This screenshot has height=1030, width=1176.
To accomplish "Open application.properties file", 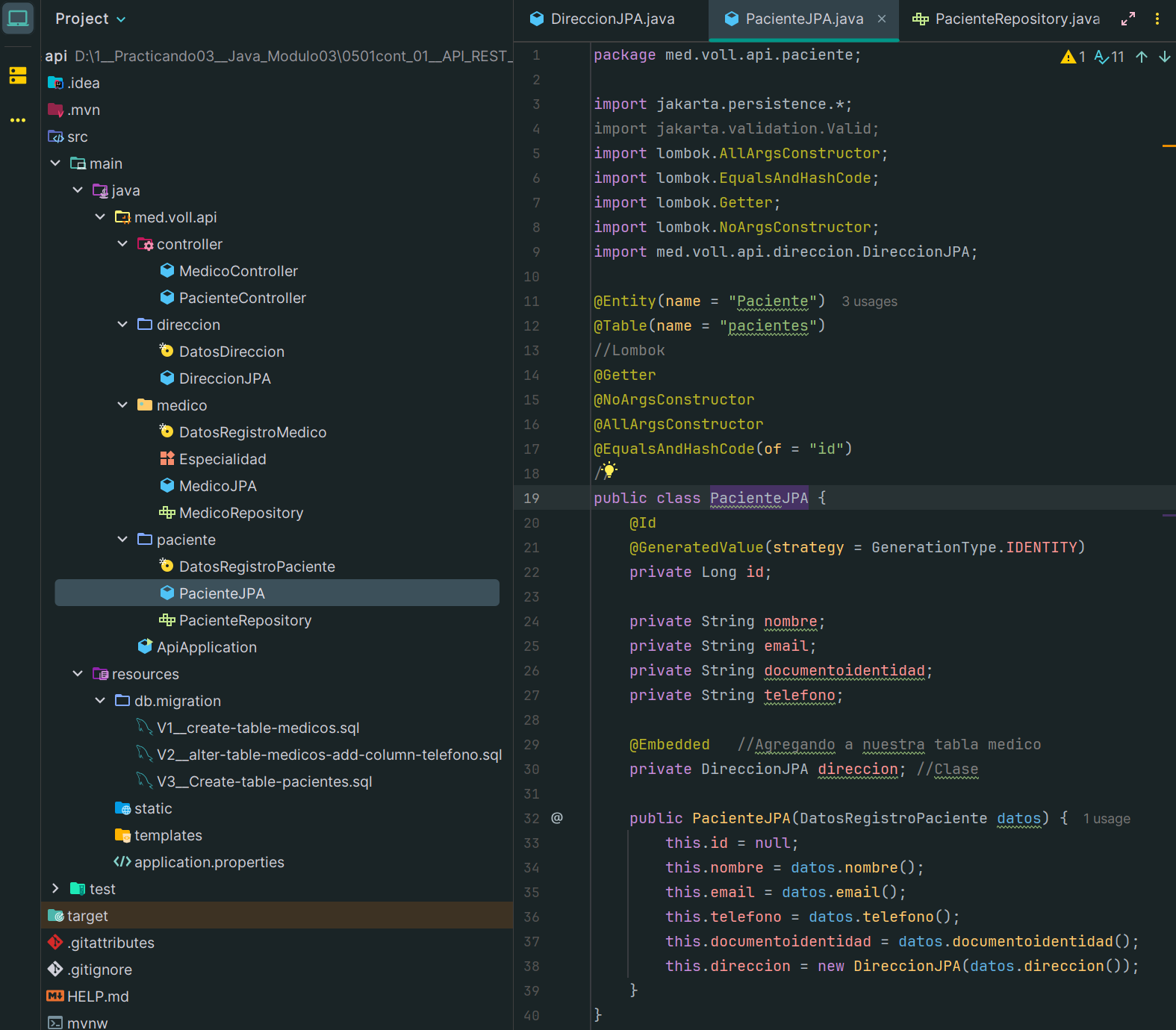I will point(199,862).
